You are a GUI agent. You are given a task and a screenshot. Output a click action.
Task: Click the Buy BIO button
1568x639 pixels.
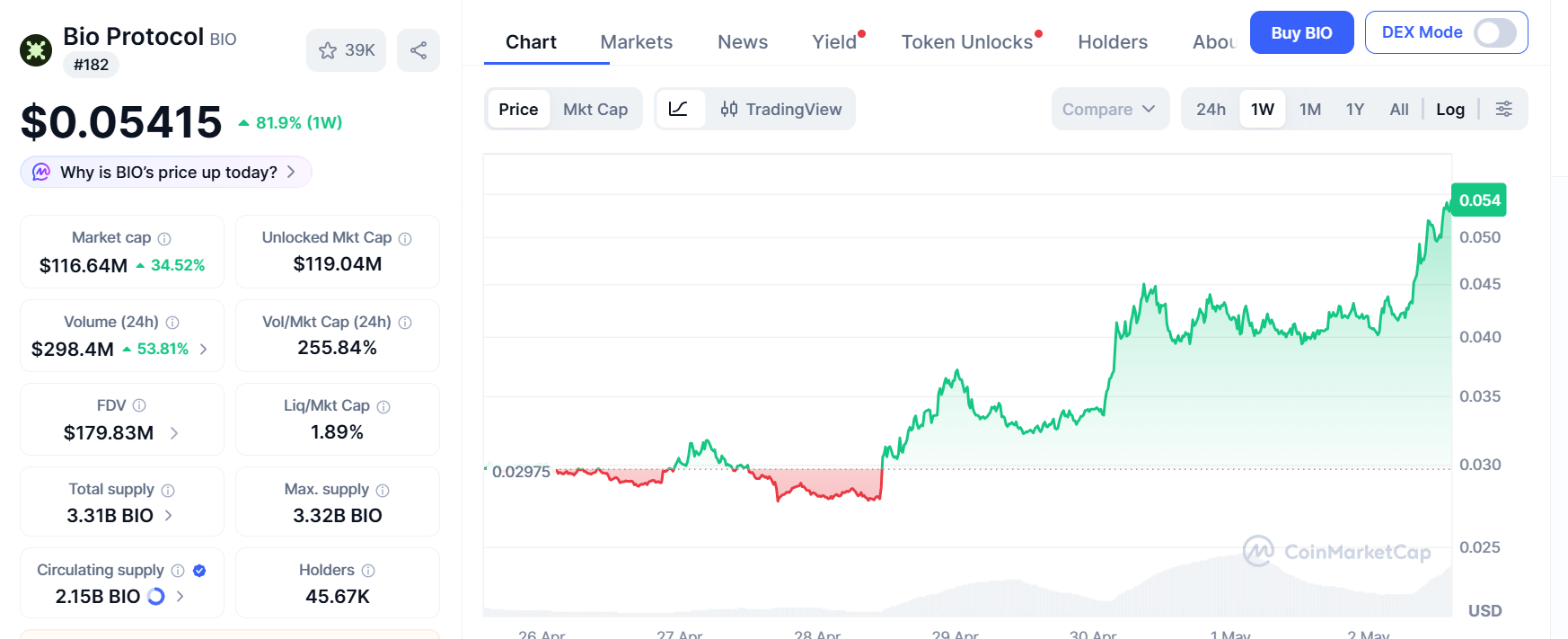point(1301,32)
